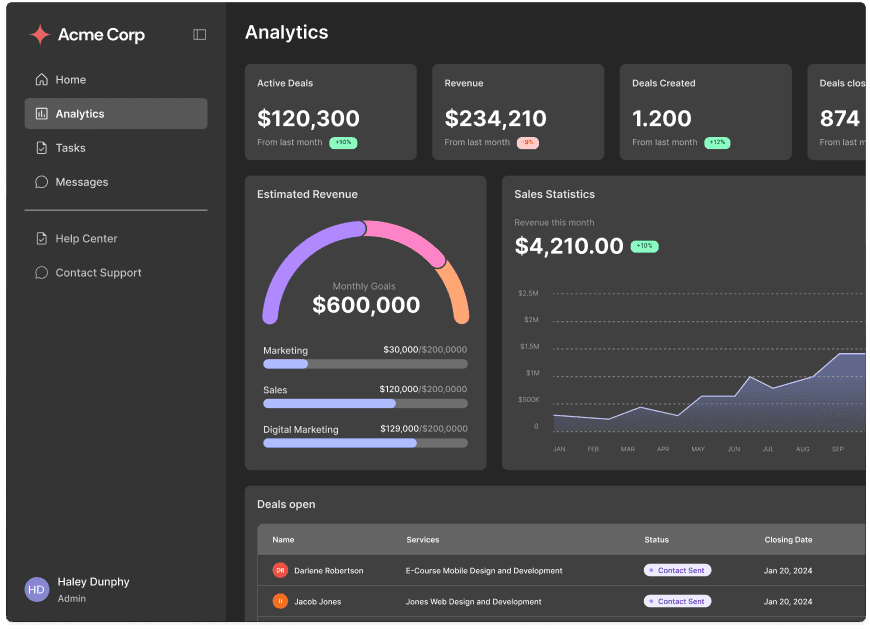Click the Active Deals $120,300 card

pyautogui.click(x=331, y=112)
